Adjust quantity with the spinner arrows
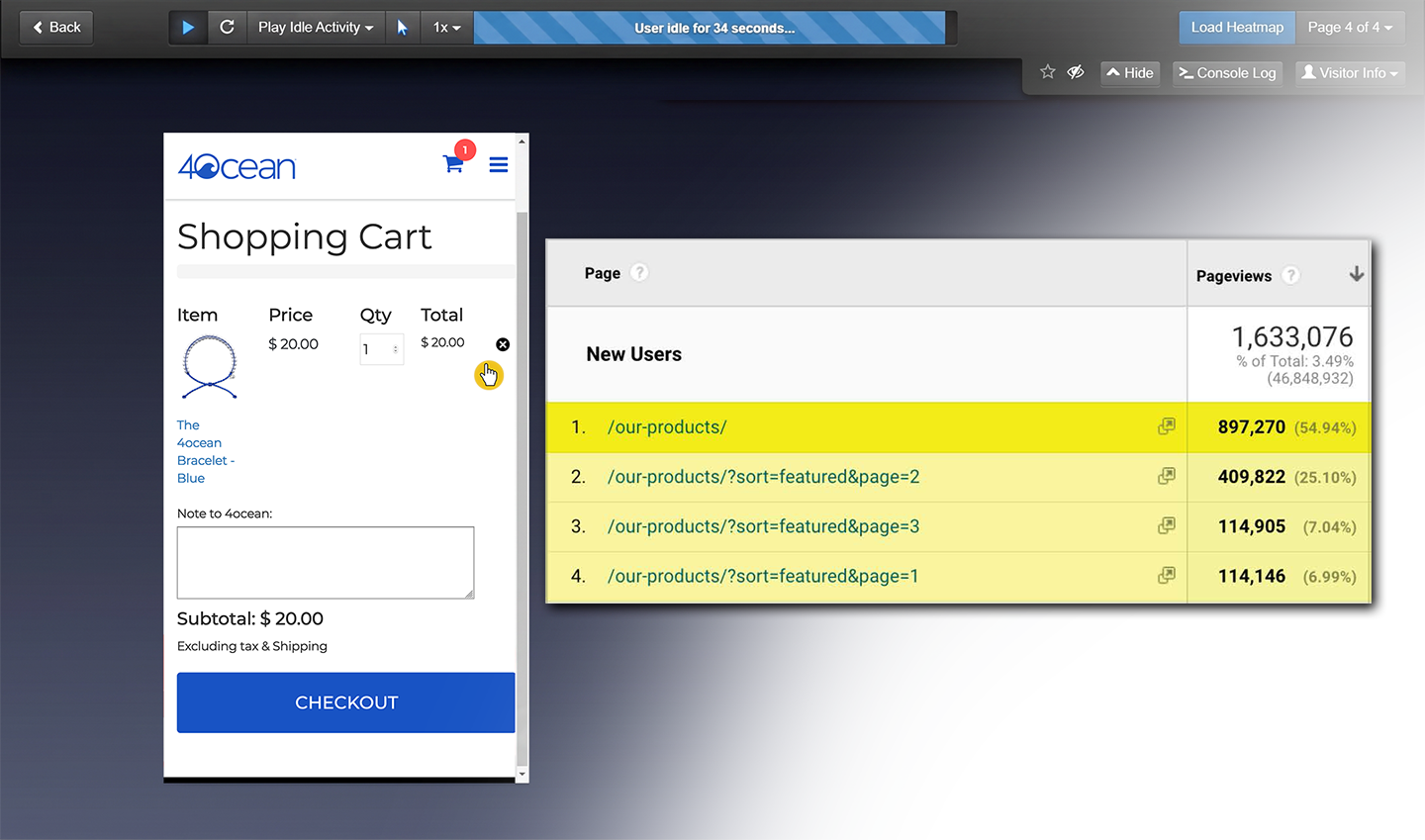Viewport: 1425px width, 840px height. pyautogui.click(x=396, y=349)
